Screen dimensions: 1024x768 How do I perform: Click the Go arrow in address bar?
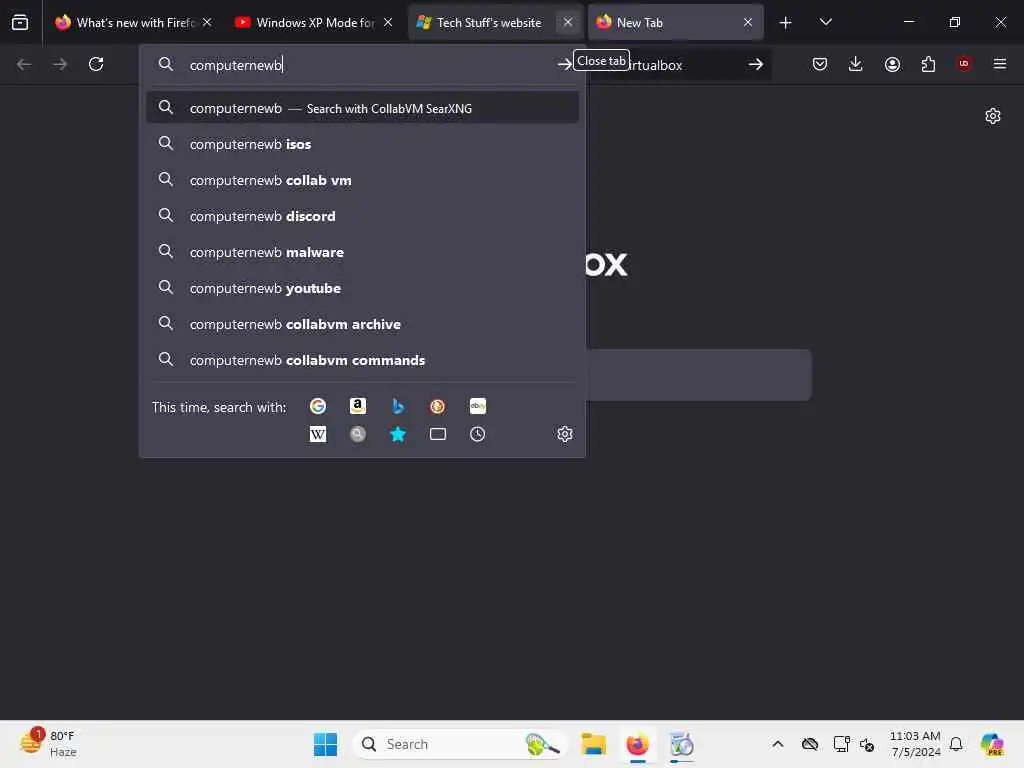(x=564, y=64)
